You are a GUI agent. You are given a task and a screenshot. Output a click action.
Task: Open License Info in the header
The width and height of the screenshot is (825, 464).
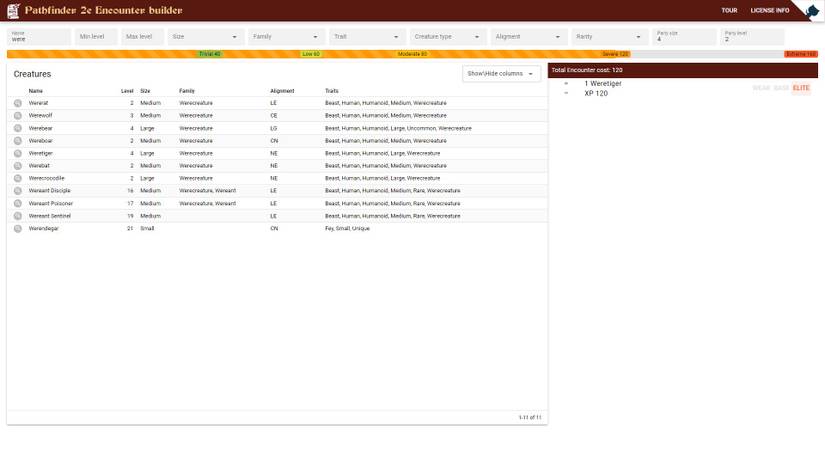tap(769, 10)
